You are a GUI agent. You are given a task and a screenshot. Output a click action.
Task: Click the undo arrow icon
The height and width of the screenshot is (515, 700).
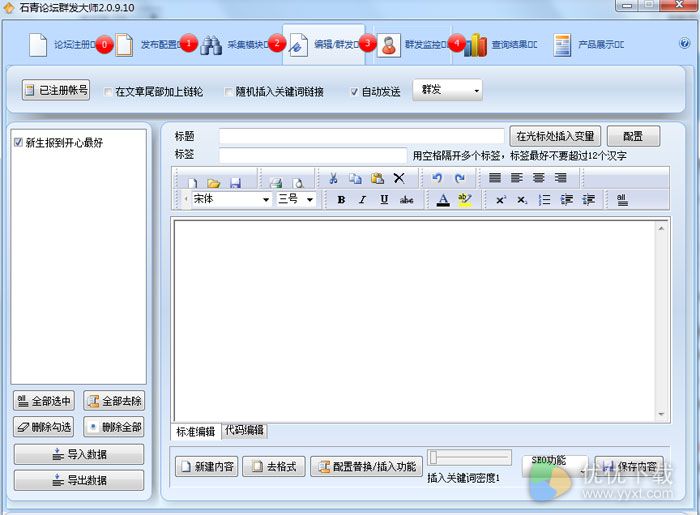[x=437, y=178]
